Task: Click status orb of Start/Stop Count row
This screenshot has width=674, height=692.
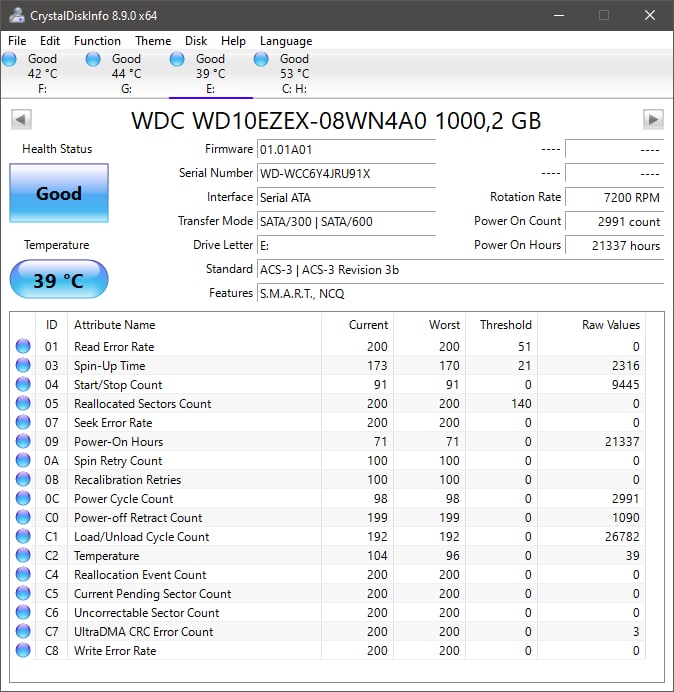Action: [x=23, y=384]
